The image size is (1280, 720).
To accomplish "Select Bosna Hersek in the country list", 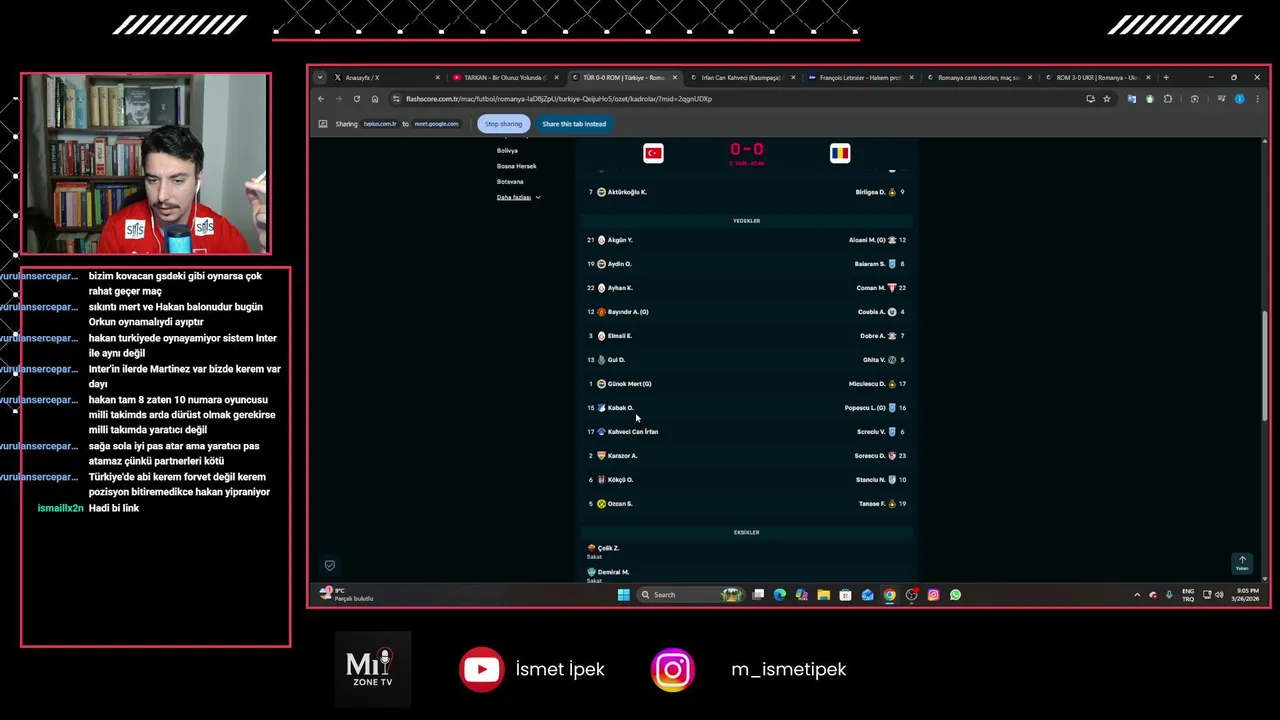I will (x=516, y=166).
